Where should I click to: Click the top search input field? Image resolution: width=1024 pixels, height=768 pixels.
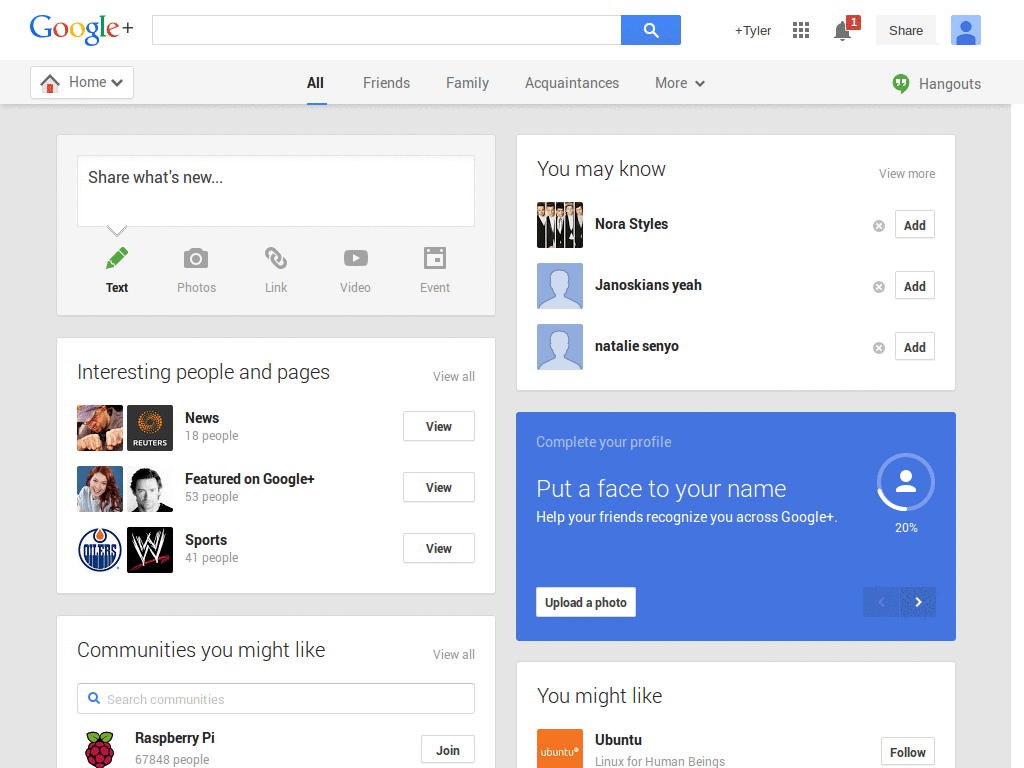click(387, 30)
